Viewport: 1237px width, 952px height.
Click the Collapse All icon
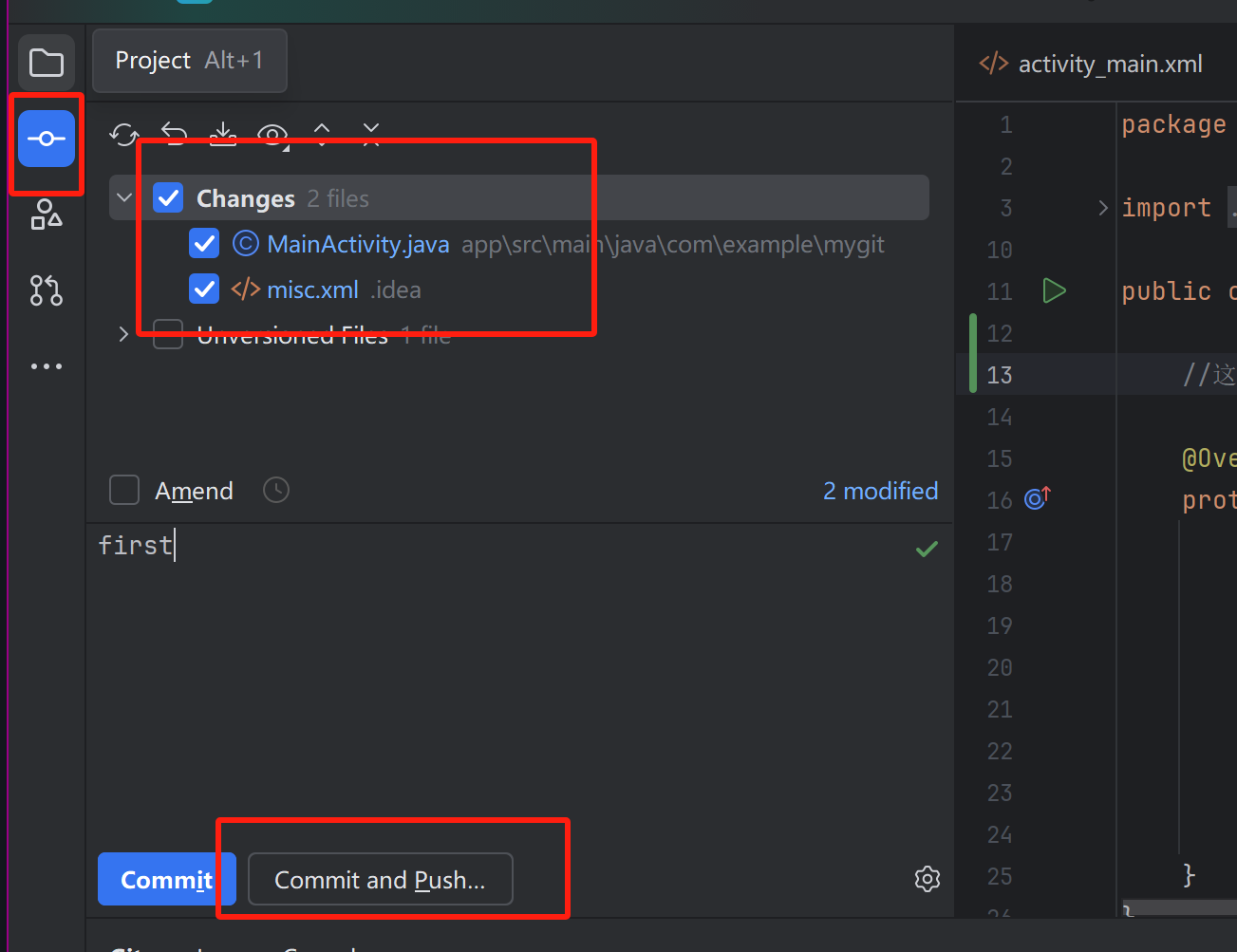(371, 133)
